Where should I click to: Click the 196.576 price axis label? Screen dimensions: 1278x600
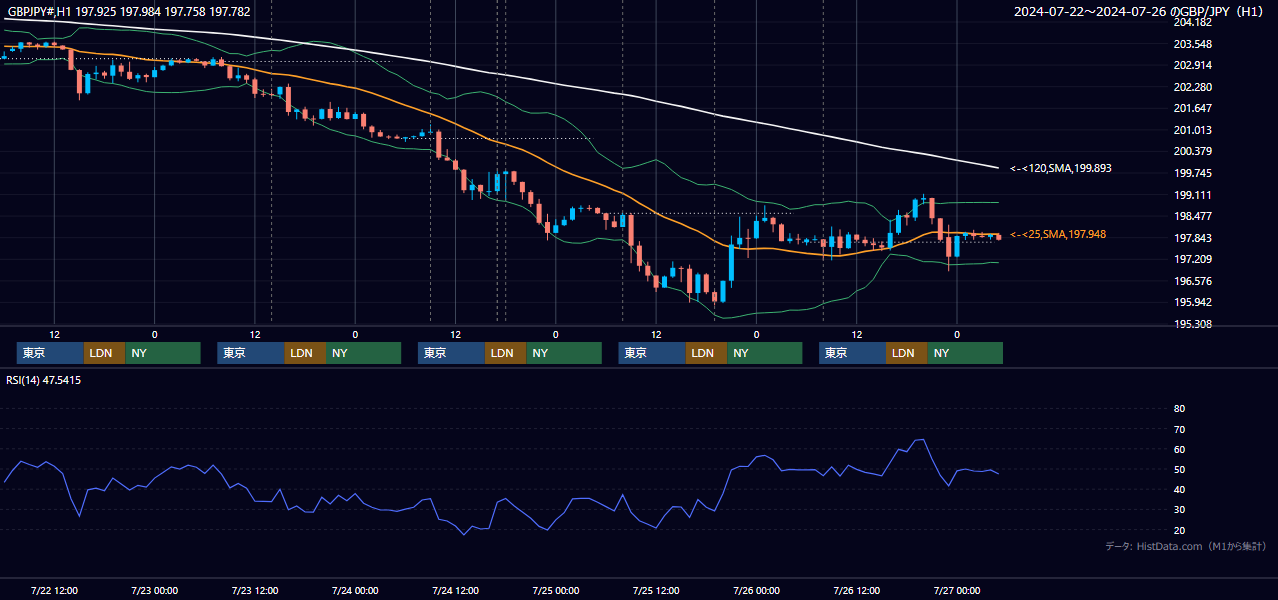(x=1192, y=281)
